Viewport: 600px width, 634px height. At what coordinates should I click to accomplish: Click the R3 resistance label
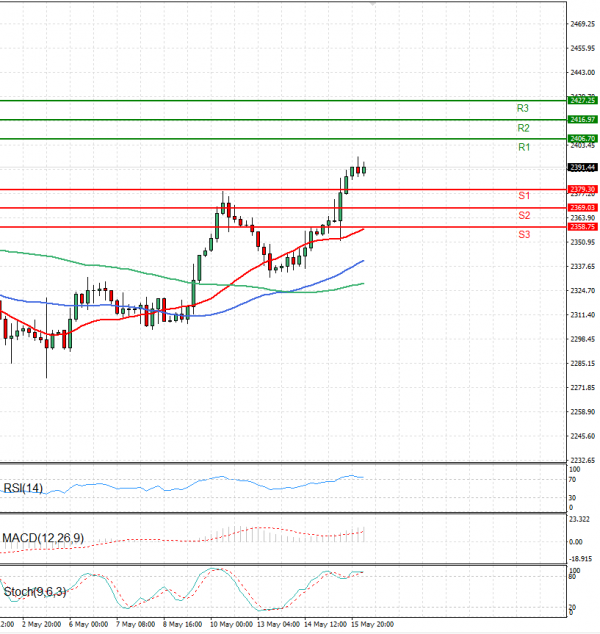tap(522, 108)
